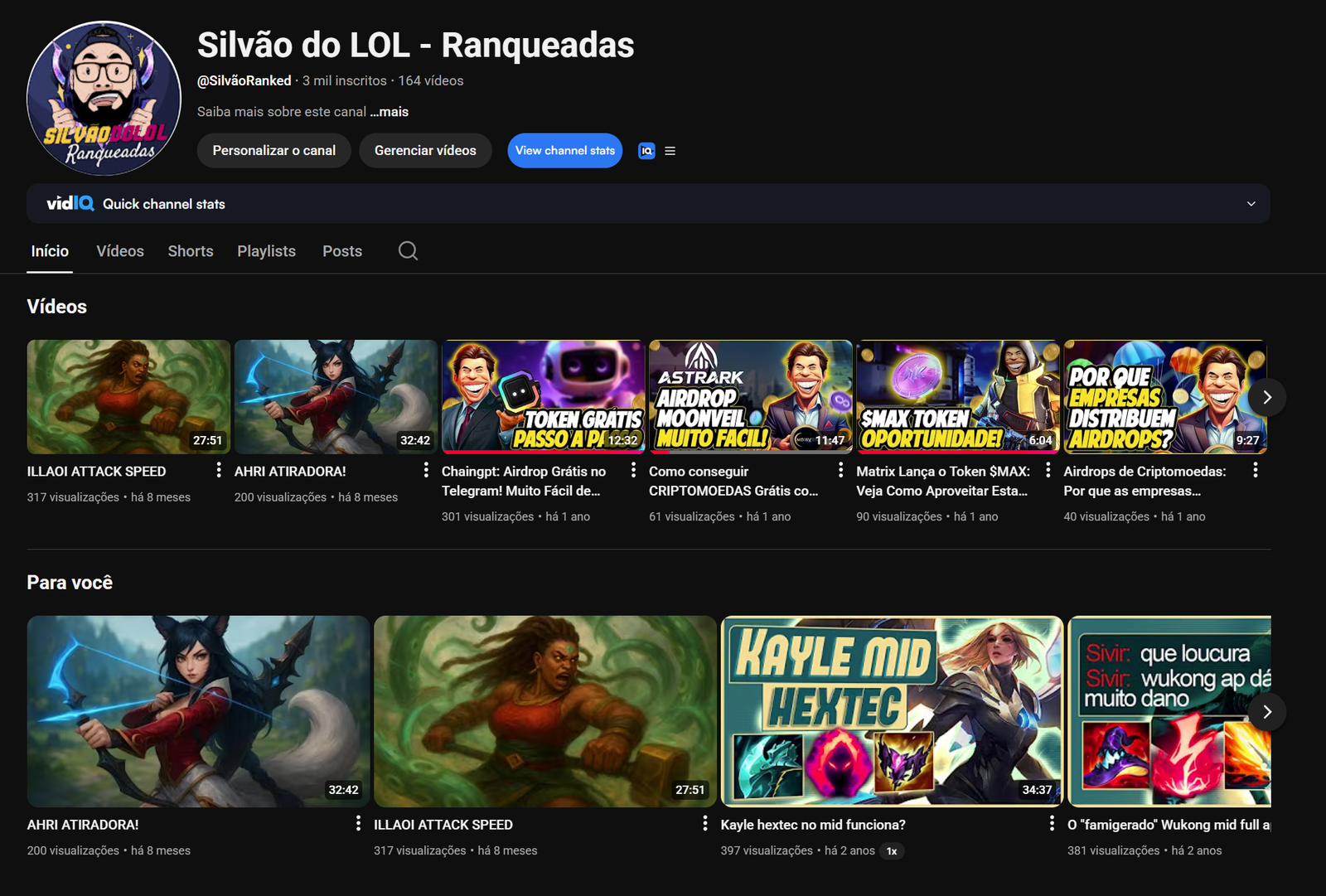Open three-dot menu for Matrix Token $MAX video
Image resolution: width=1326 pixels, height=896 pixels.
tap(1048, 470)
